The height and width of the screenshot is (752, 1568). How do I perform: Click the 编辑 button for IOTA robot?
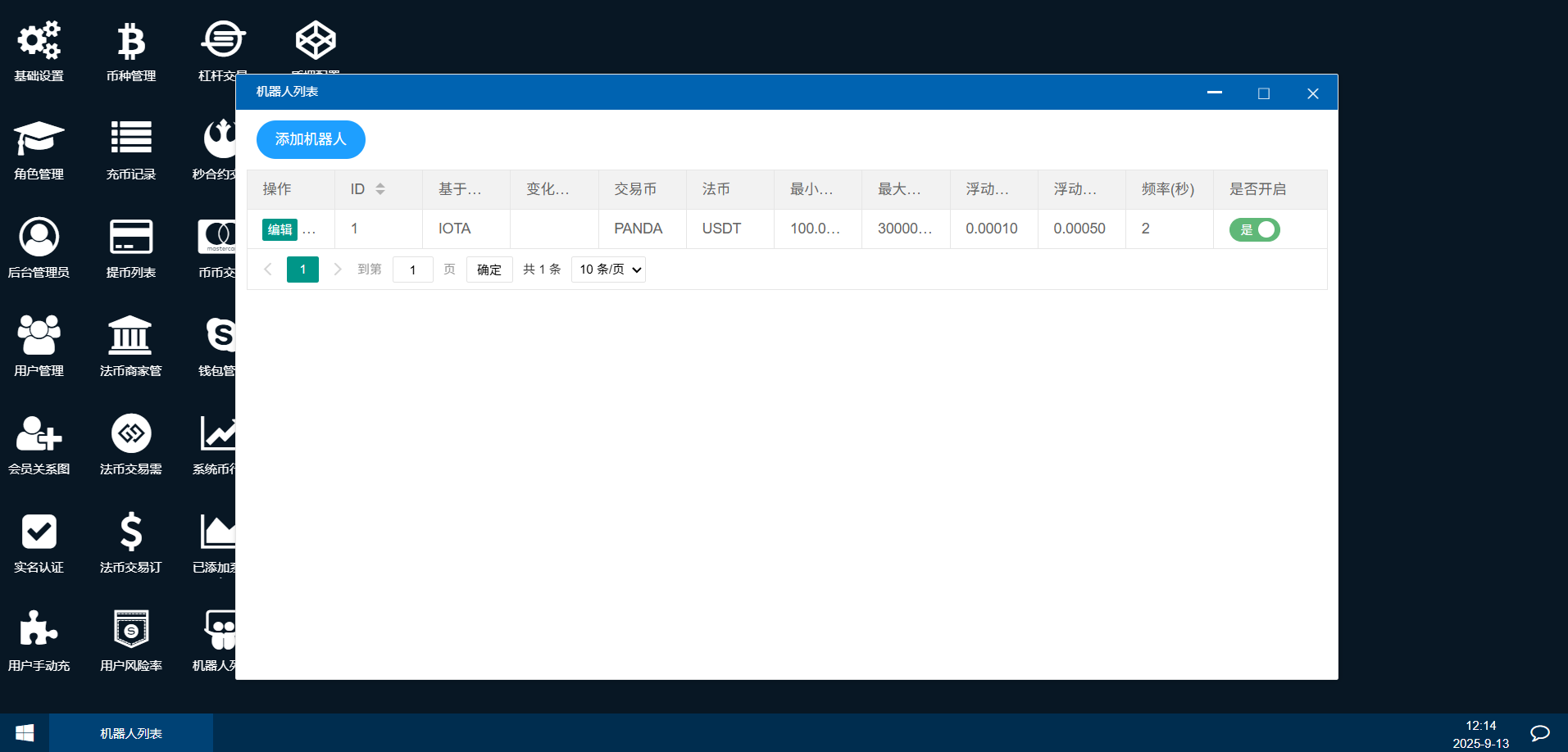tap(280, 229)
